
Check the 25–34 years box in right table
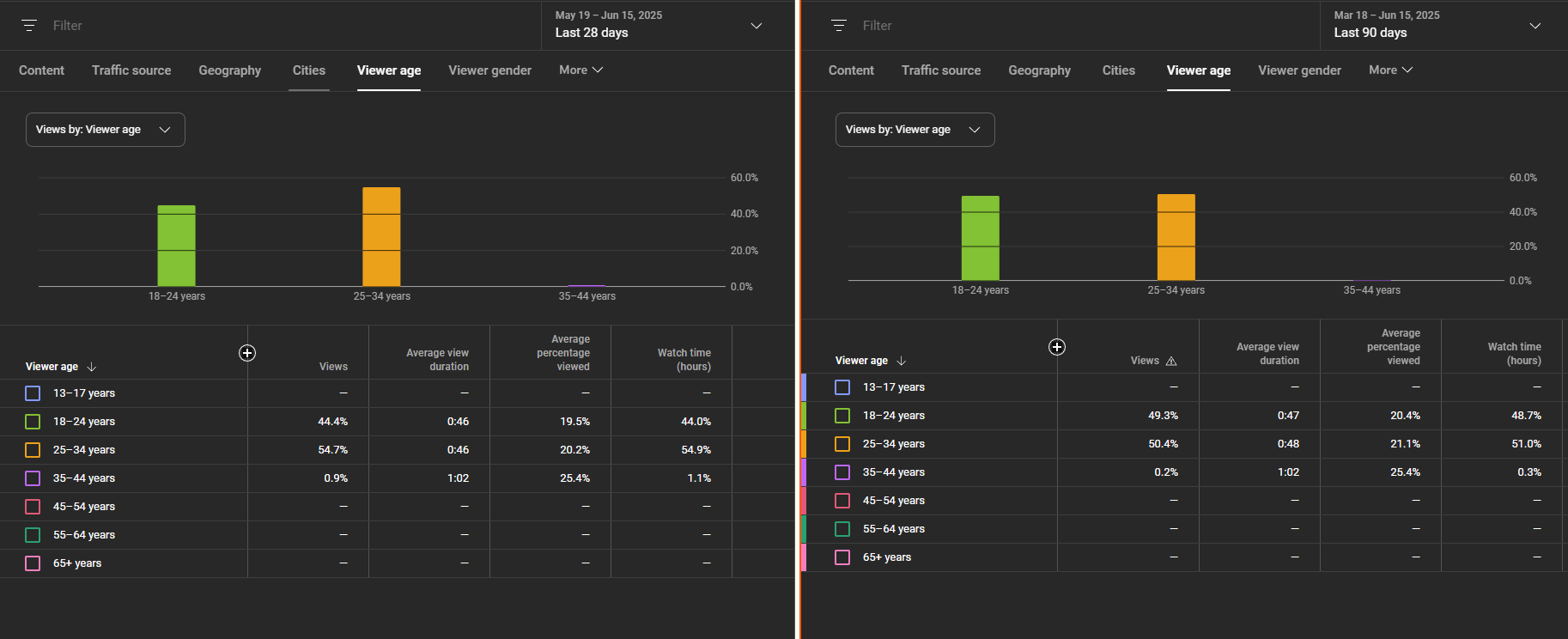click(842, 444)
